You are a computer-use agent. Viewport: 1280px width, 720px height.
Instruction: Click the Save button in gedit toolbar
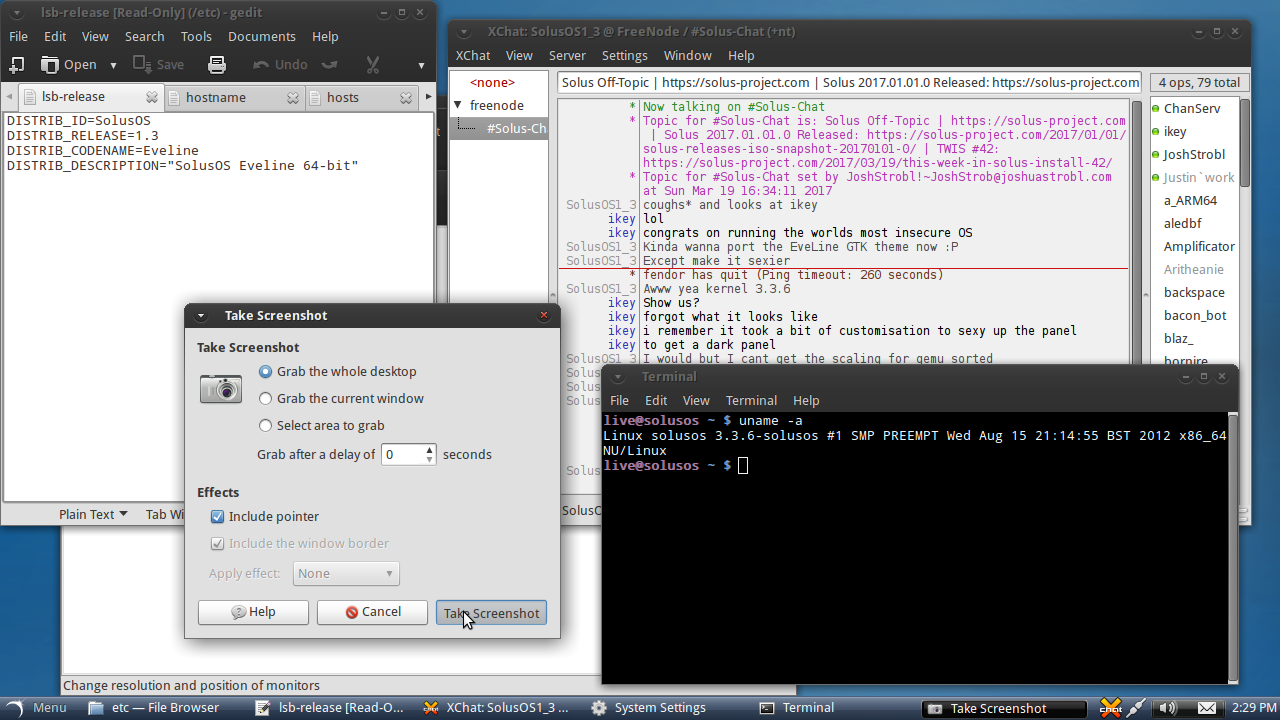158,65
